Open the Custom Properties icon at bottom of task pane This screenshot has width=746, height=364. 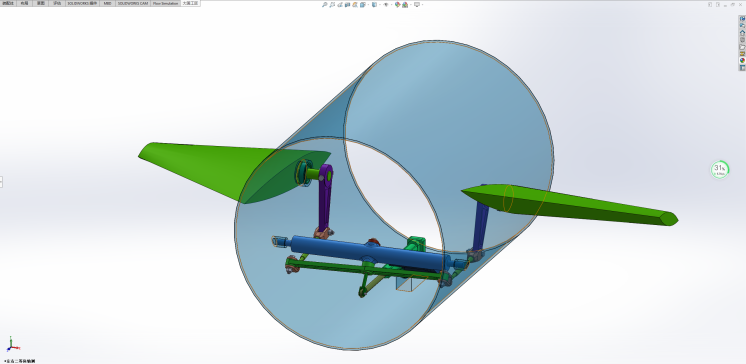coord(742,68)
